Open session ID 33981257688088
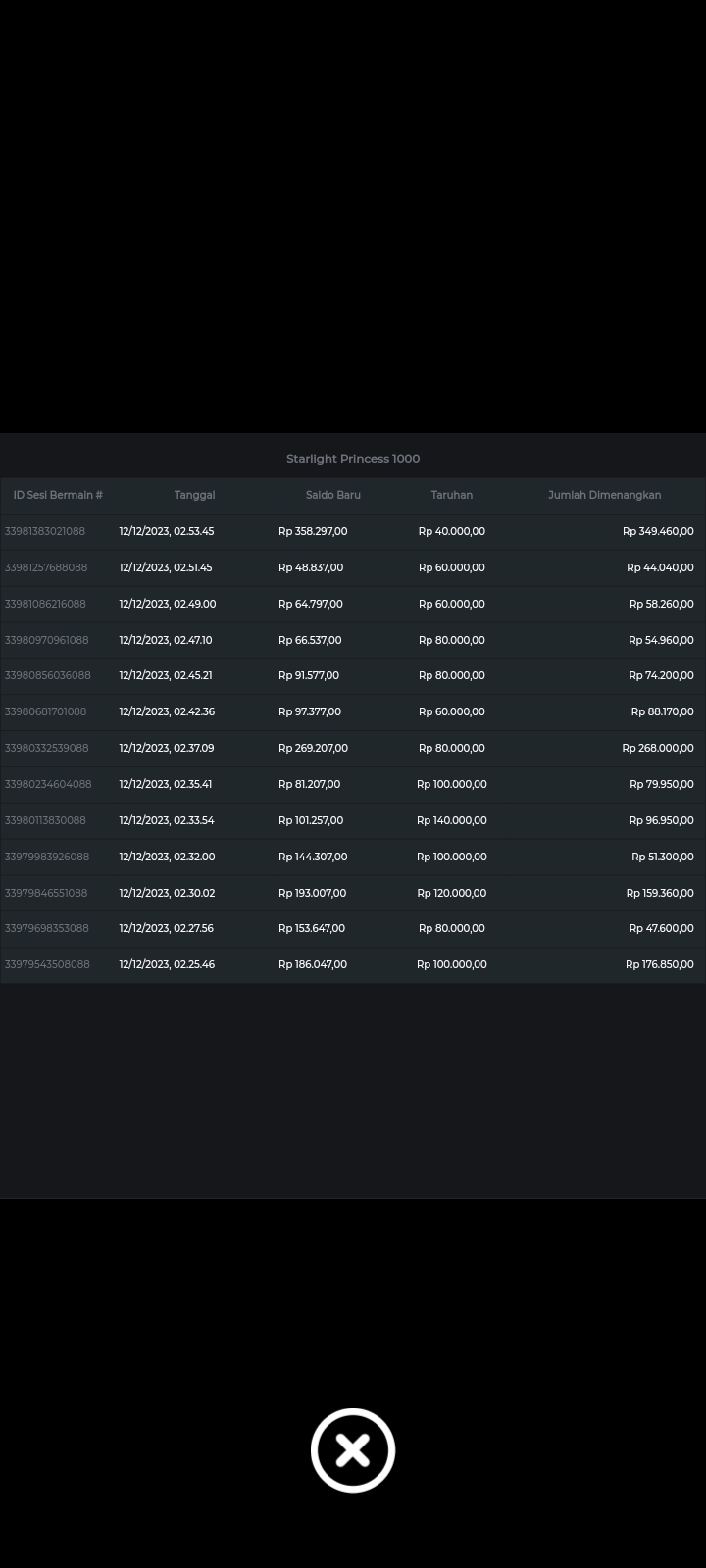 [46, 567]
